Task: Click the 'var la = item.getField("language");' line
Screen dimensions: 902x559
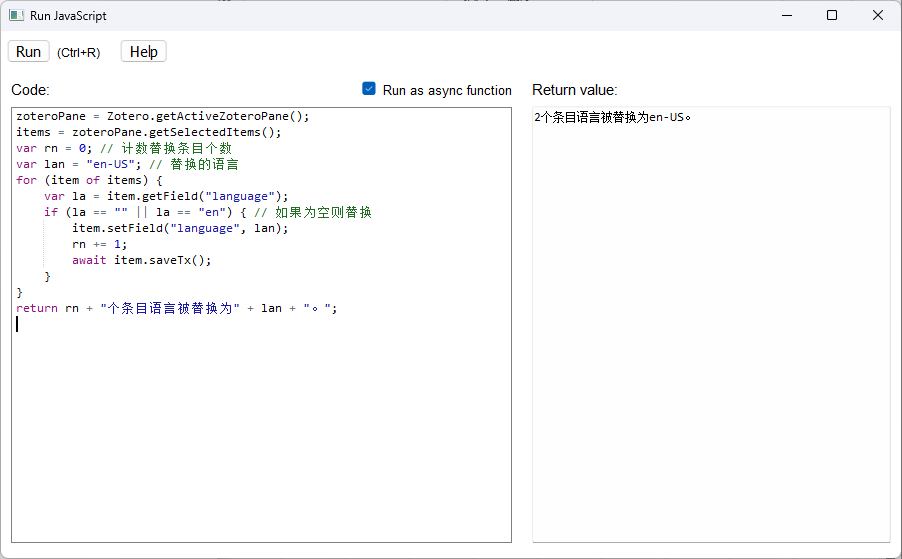Action: coord(166,196)
